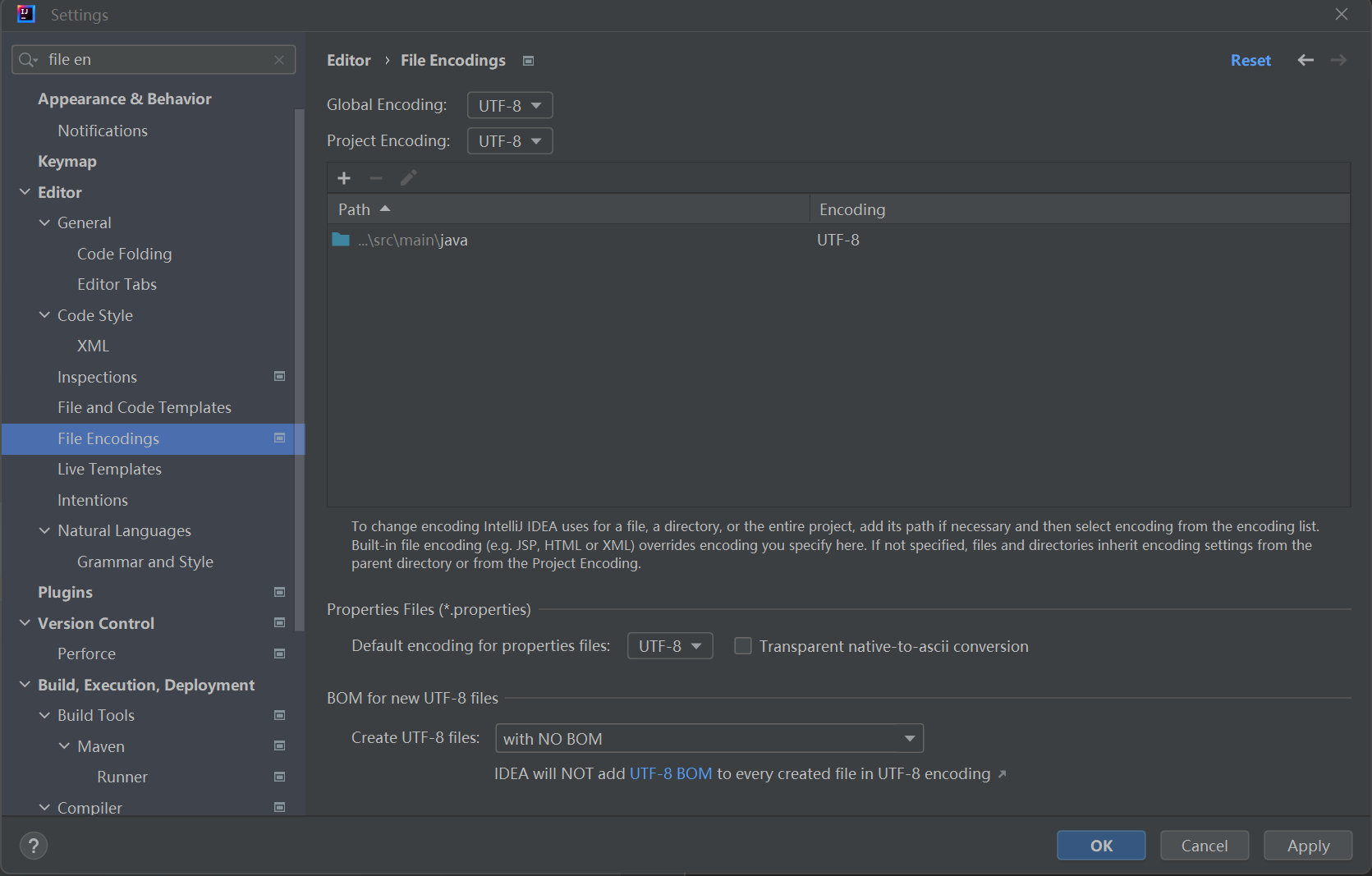Click project icon beside Runner row
Screen dimensions: 1372x876
pos(279,777)
